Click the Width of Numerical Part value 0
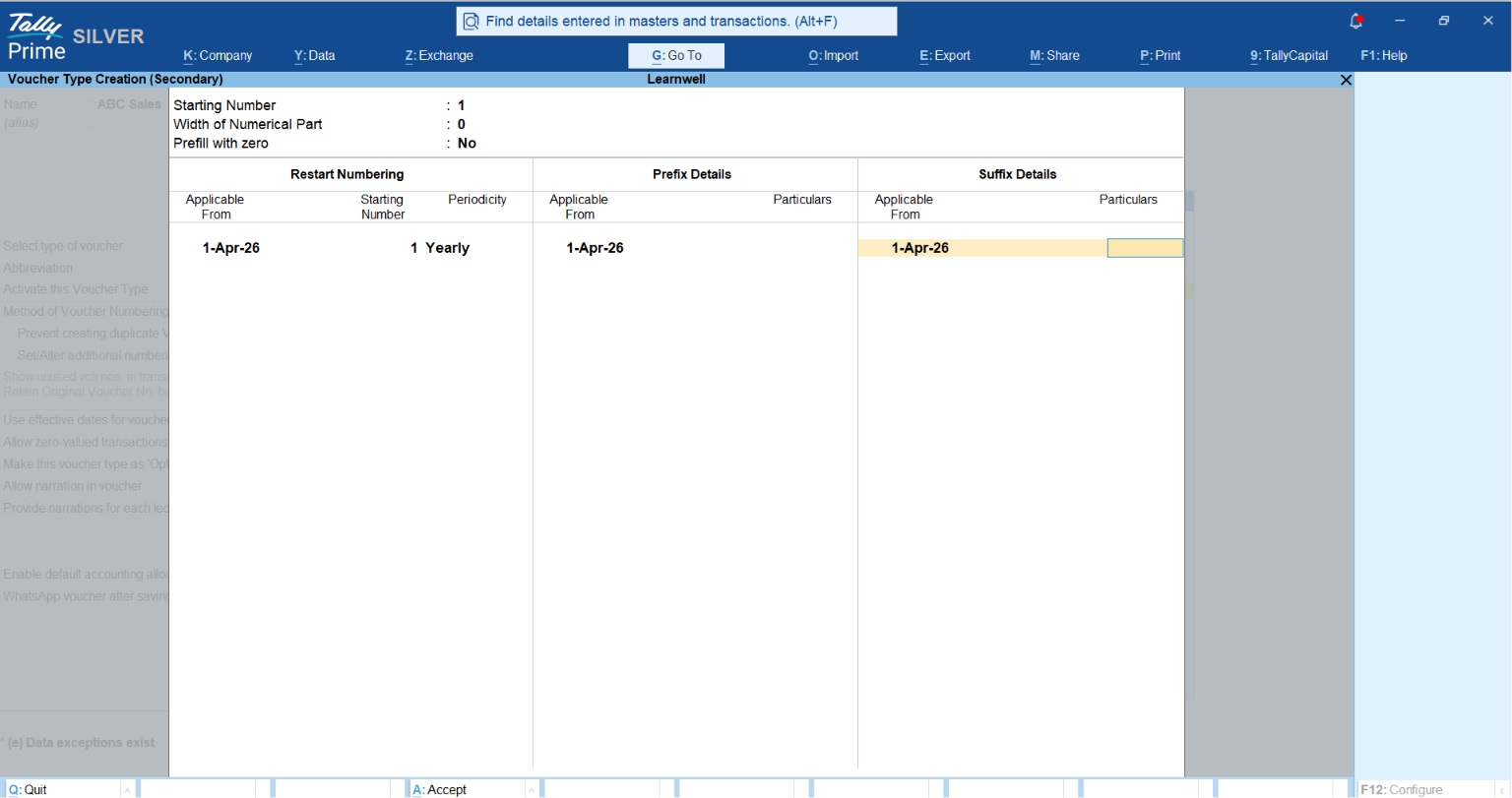 (x=461, y=124)
